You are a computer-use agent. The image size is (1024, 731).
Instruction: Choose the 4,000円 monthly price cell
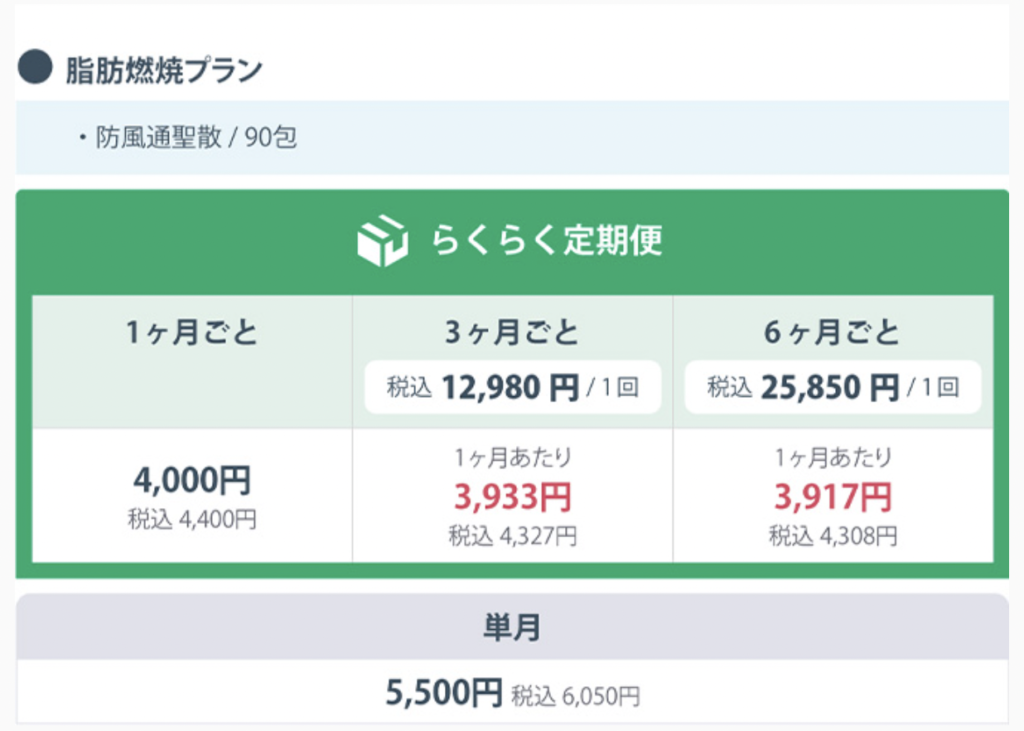point(192,480)
